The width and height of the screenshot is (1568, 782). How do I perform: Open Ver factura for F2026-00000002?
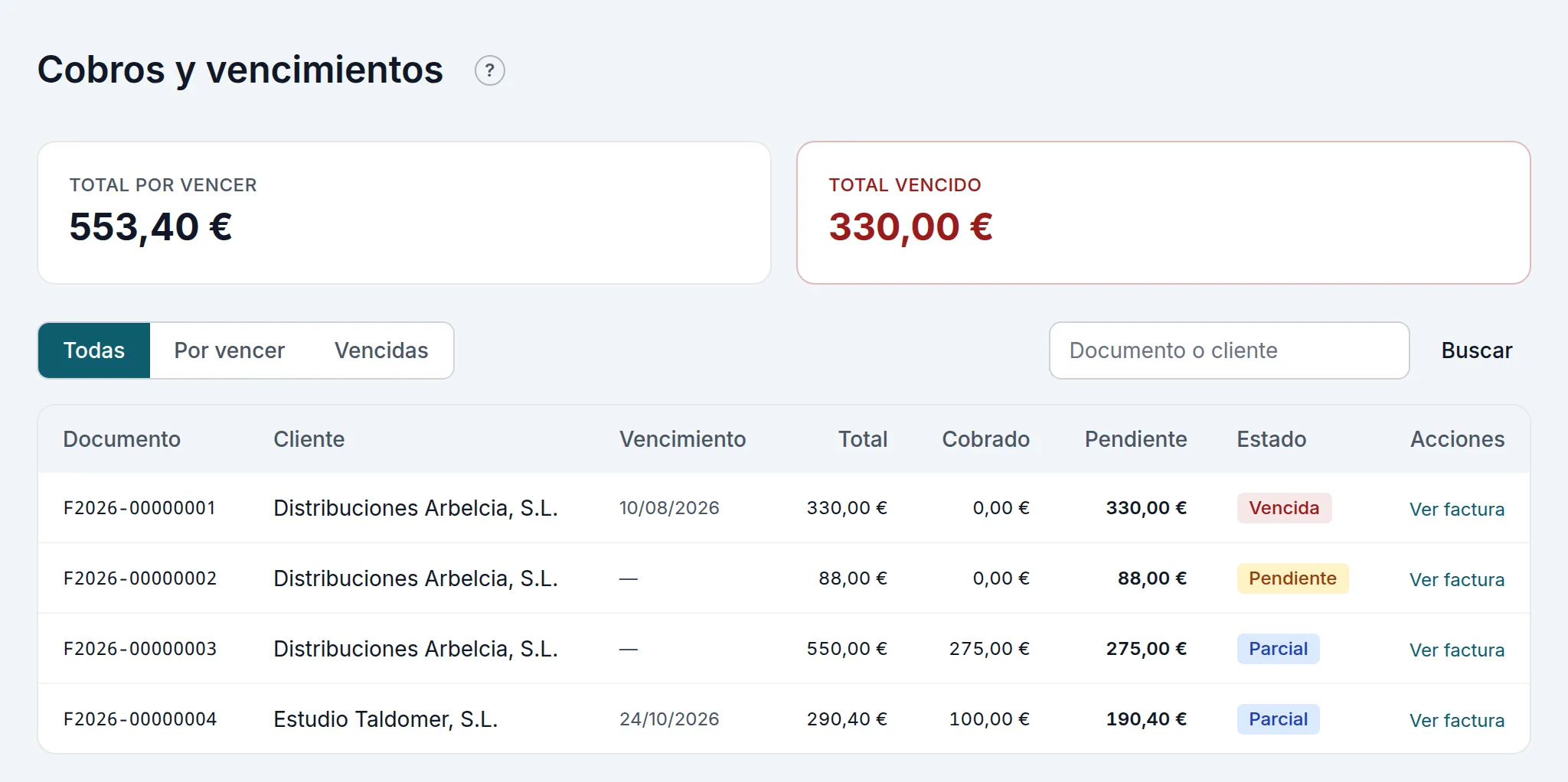(1457, 579)
